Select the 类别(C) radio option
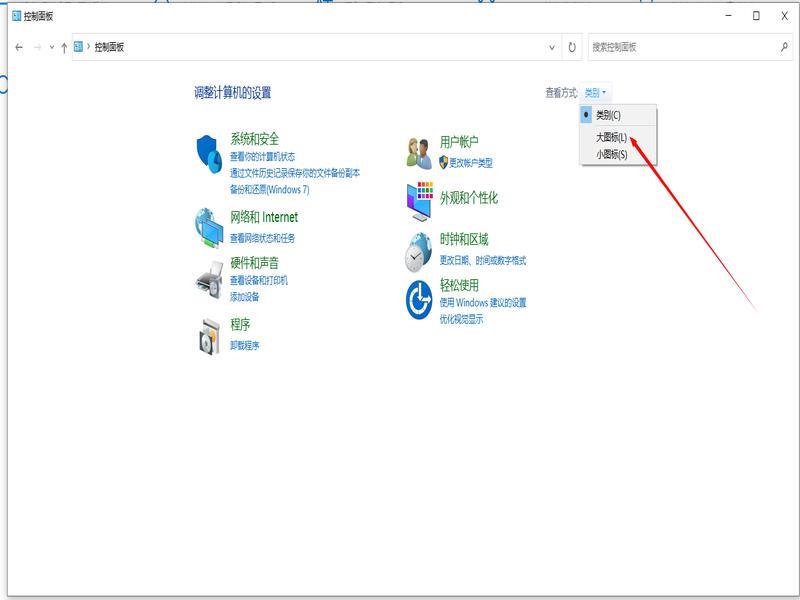800x600 pixels. [x=608, y=116]
